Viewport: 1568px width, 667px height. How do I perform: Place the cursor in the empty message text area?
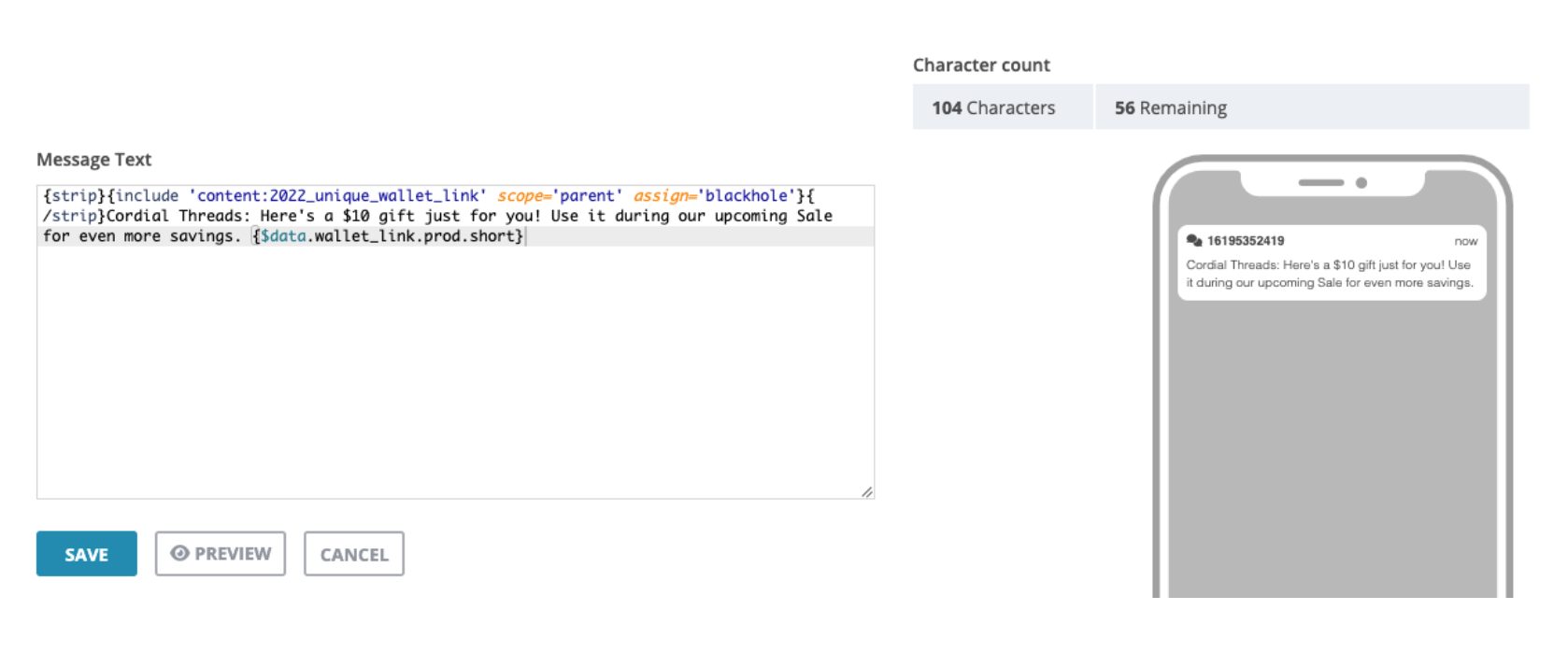click(455, 374)
